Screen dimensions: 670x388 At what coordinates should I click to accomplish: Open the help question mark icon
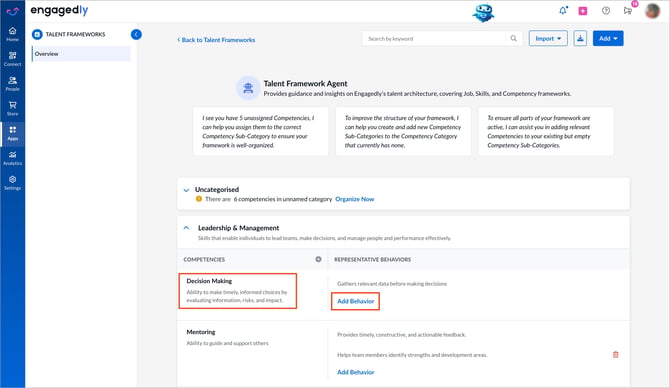click(606, 11)
